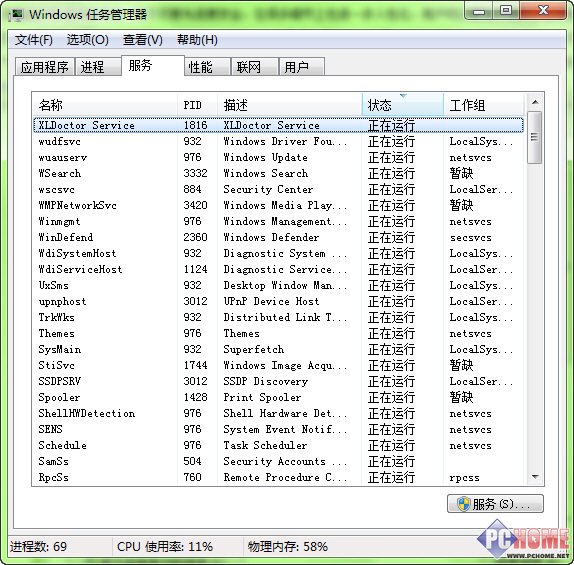Select the wuauserv service row
This screenshot has width=574, height=565.
point(278,157)
